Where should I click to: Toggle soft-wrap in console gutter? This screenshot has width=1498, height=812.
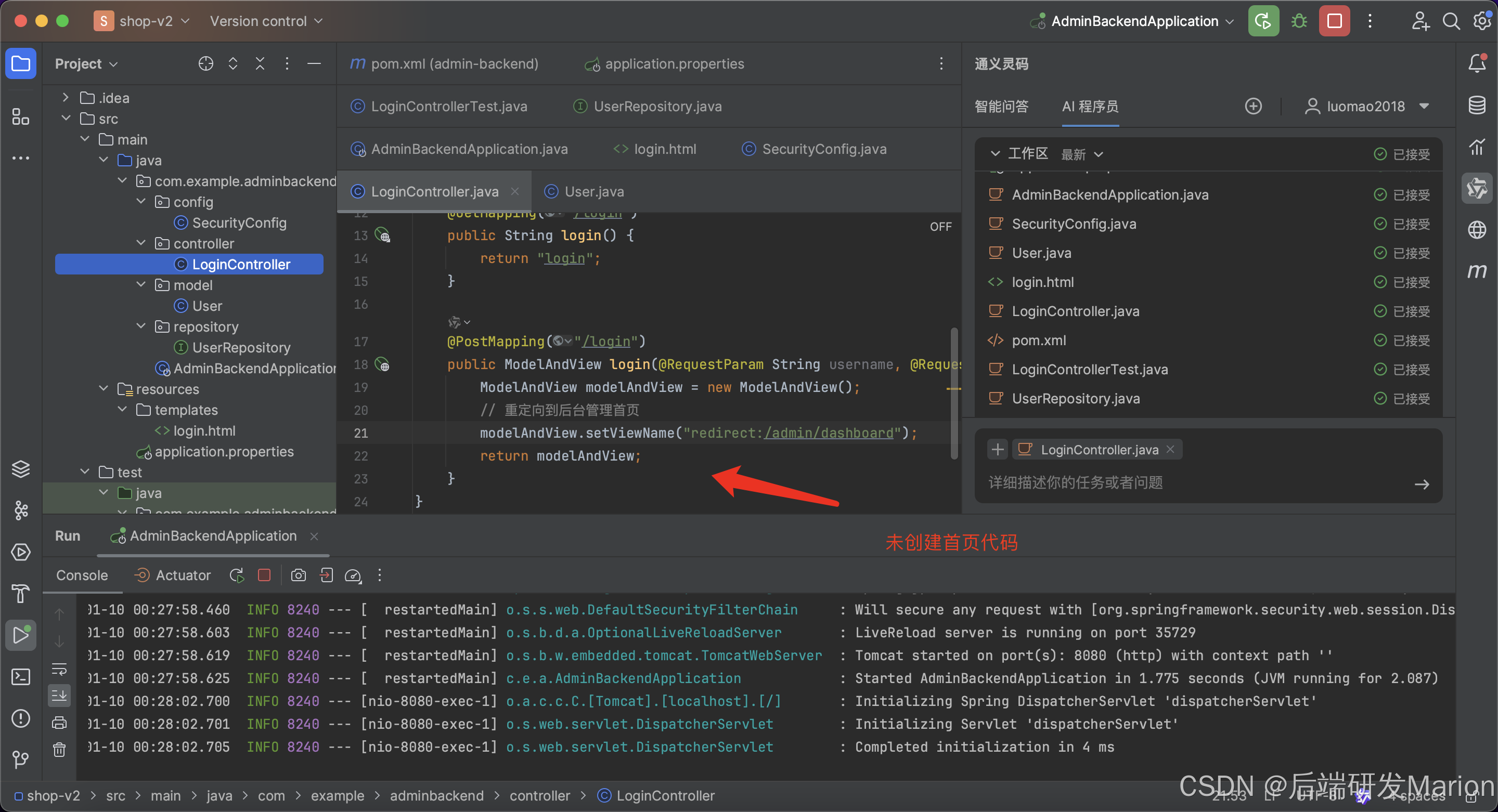[x=59, y=669]
